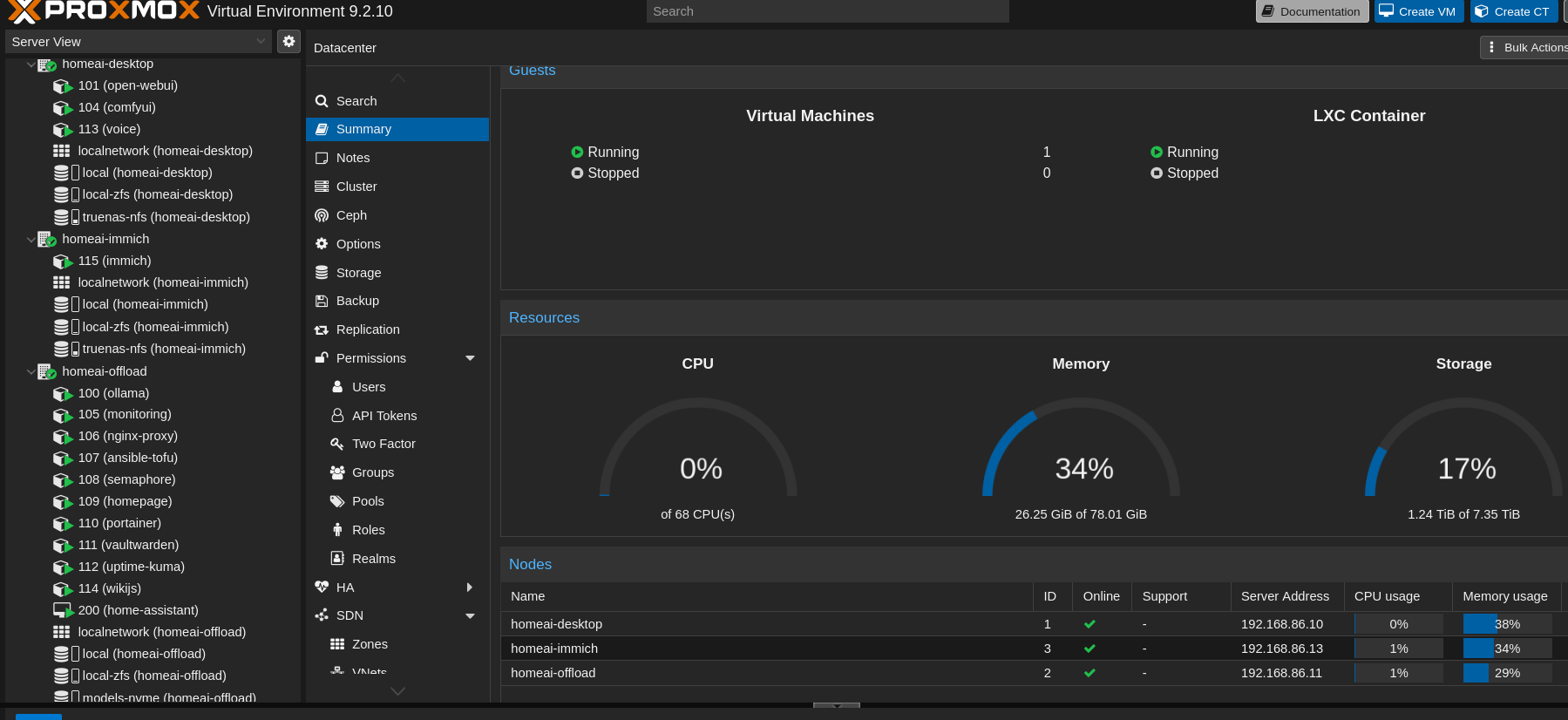Screen dimensions: 1568x720
Task: Click the Replication arrows icon
Action: 322,329
